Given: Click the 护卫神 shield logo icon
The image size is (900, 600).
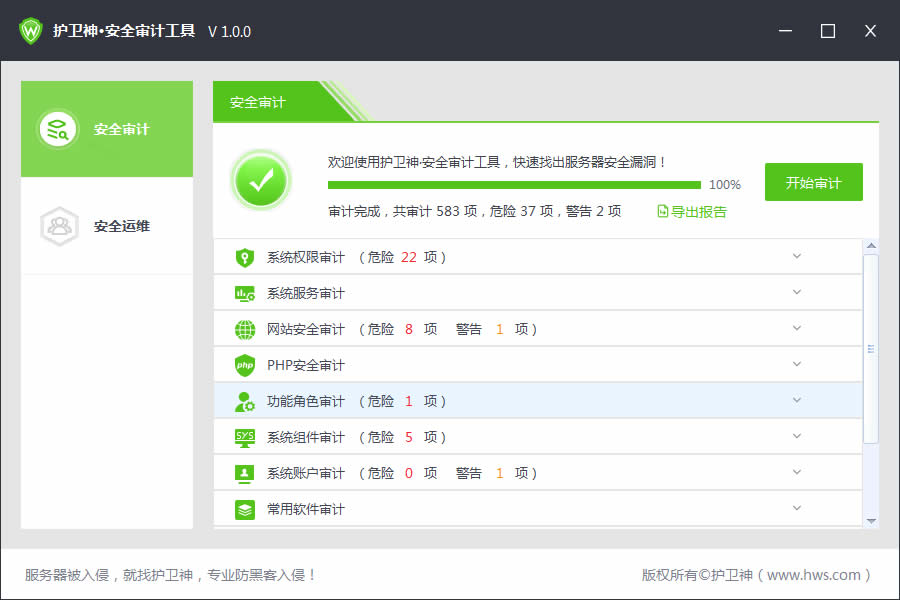Looking at the screenshot, I should coord(31,30).
